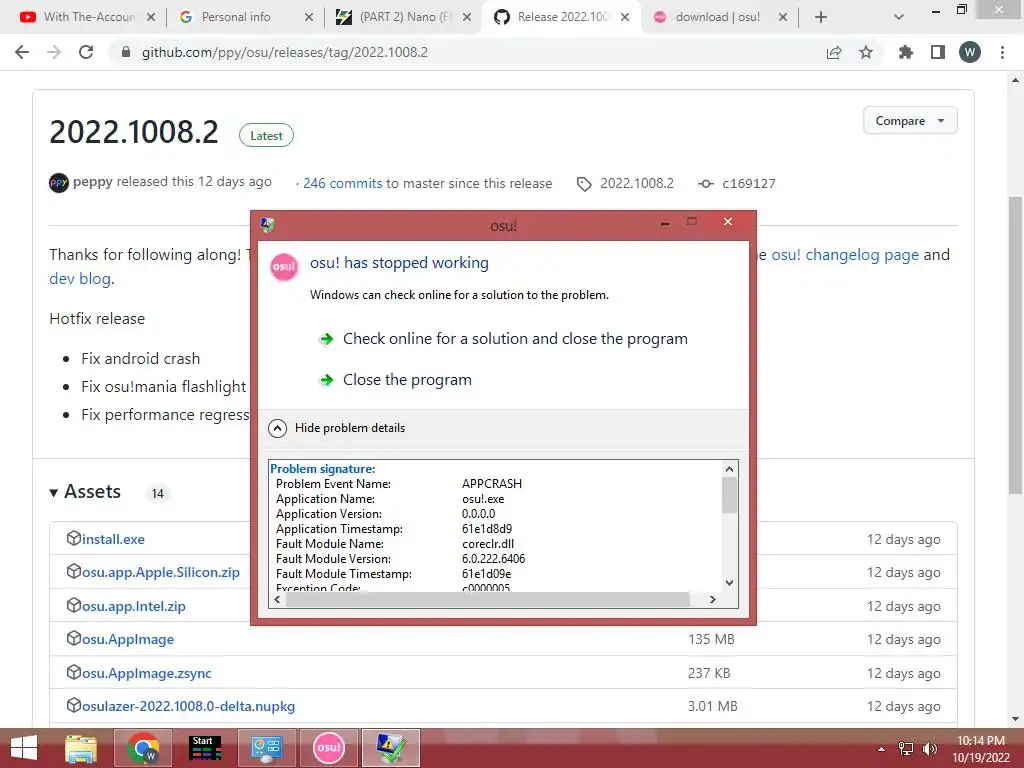This screenshot has width=1024, height=768.
Task: Collapse Hide problem details
Action: [x=337, y=428]
